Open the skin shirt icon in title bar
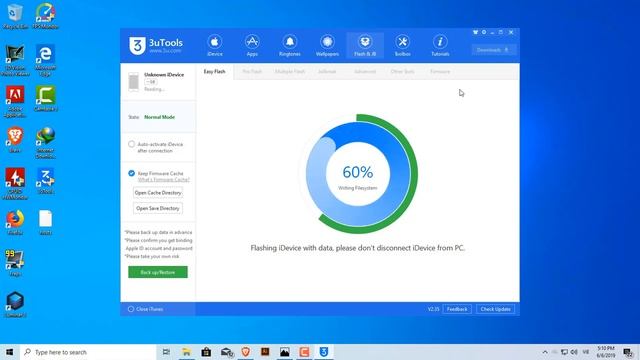The height and width of the screenshot is (360, 640). tap(476, 32)
